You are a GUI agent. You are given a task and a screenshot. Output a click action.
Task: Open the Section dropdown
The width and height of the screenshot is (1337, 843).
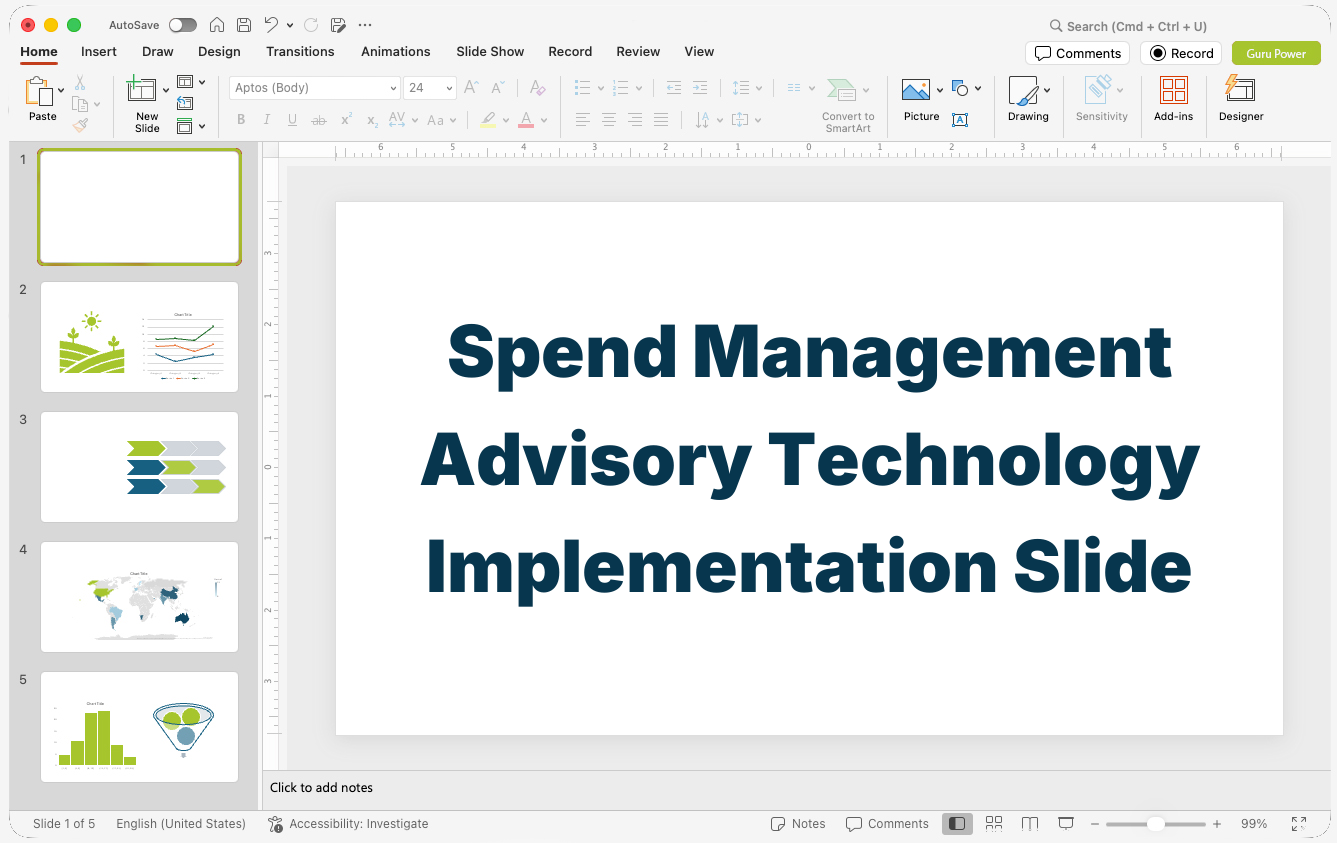pos(191,126)
